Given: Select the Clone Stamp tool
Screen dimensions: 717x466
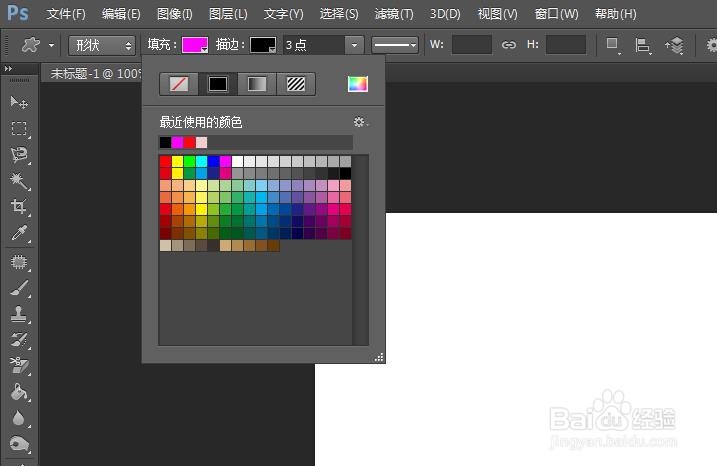Looking at the screenshot, I should [19, 315].
